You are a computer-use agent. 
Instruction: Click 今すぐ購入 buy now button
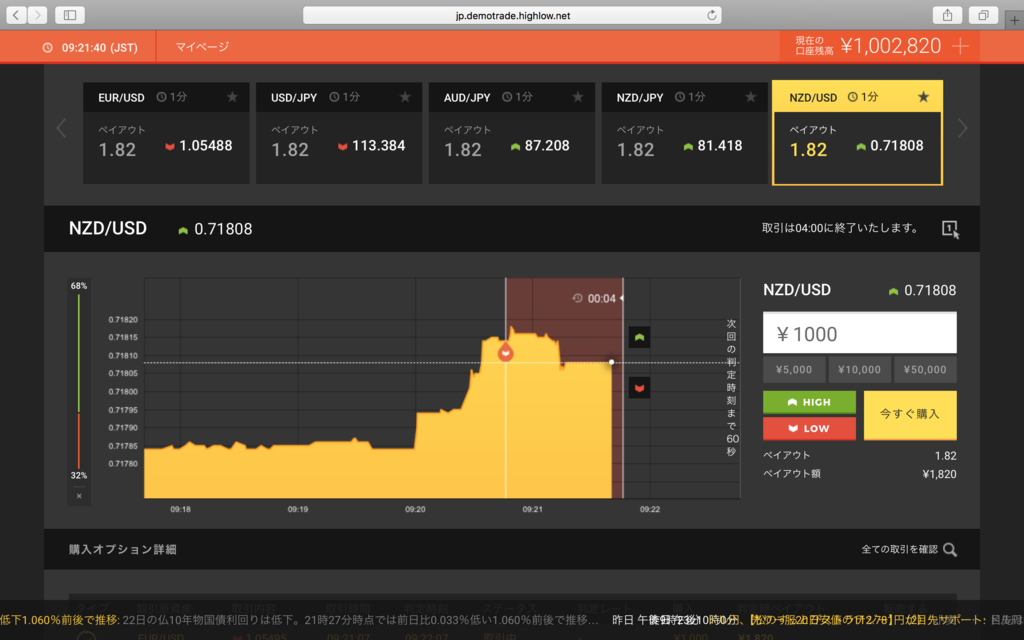[910, 415]
